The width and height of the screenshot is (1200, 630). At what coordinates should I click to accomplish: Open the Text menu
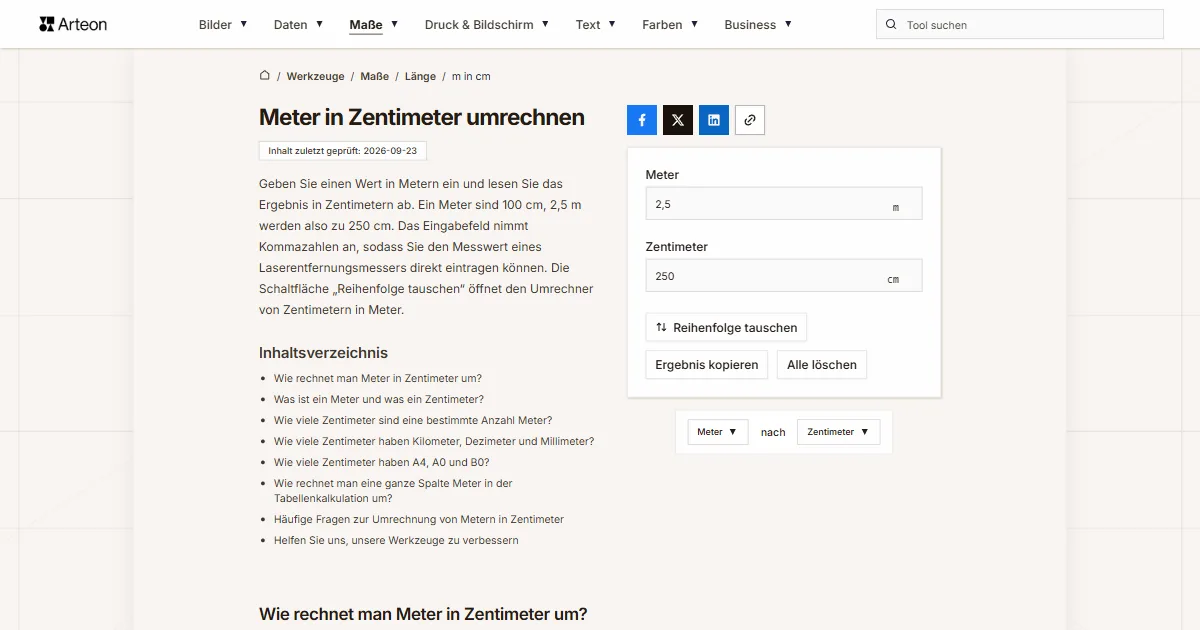(596, 24)
